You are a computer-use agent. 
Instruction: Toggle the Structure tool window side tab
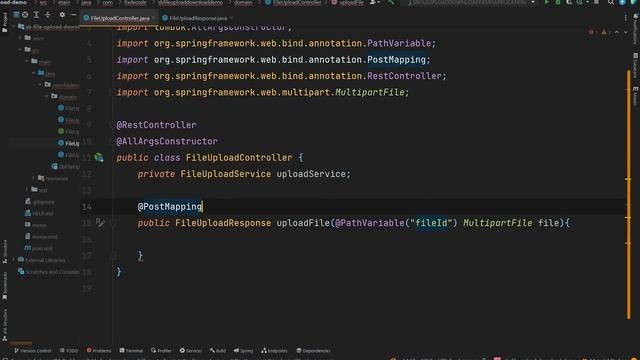tap(4, 251)
